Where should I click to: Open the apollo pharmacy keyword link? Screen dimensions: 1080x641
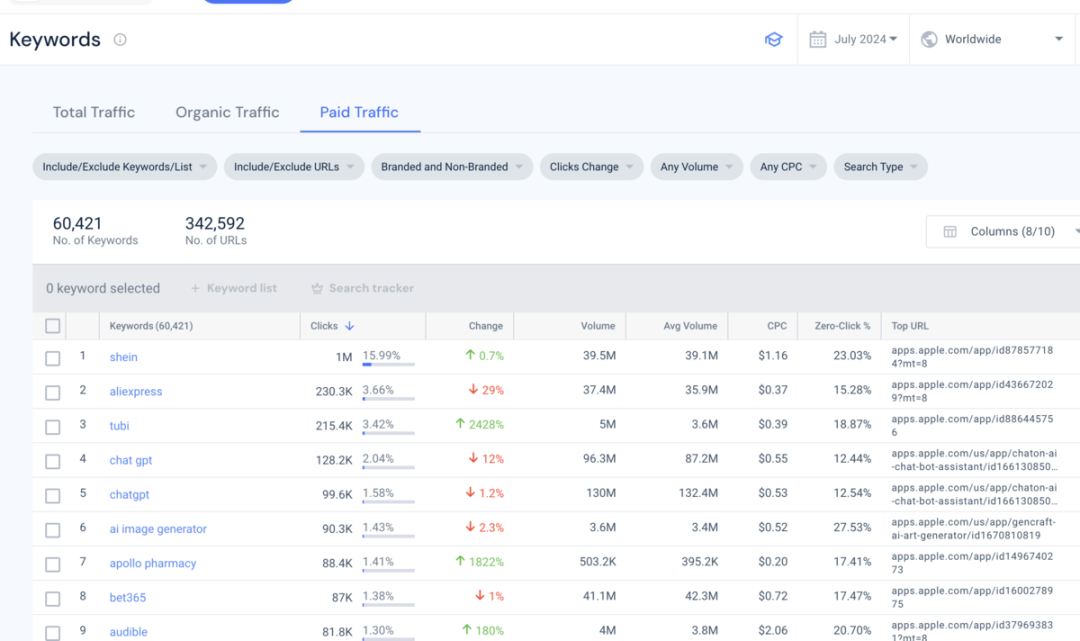click(x=153, y=563)
